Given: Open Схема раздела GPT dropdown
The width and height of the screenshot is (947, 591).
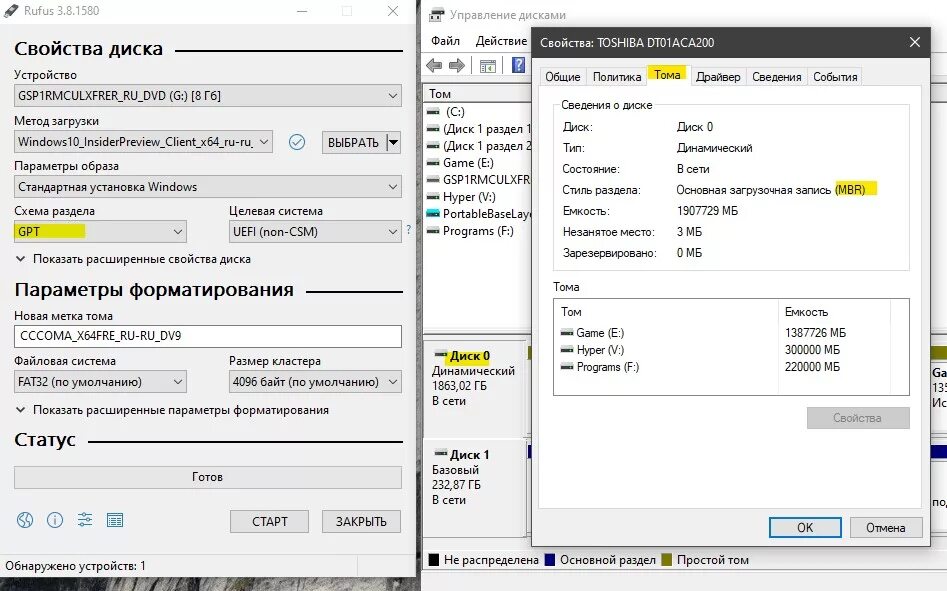Looking at the screenshot, I should pos(100,231).
